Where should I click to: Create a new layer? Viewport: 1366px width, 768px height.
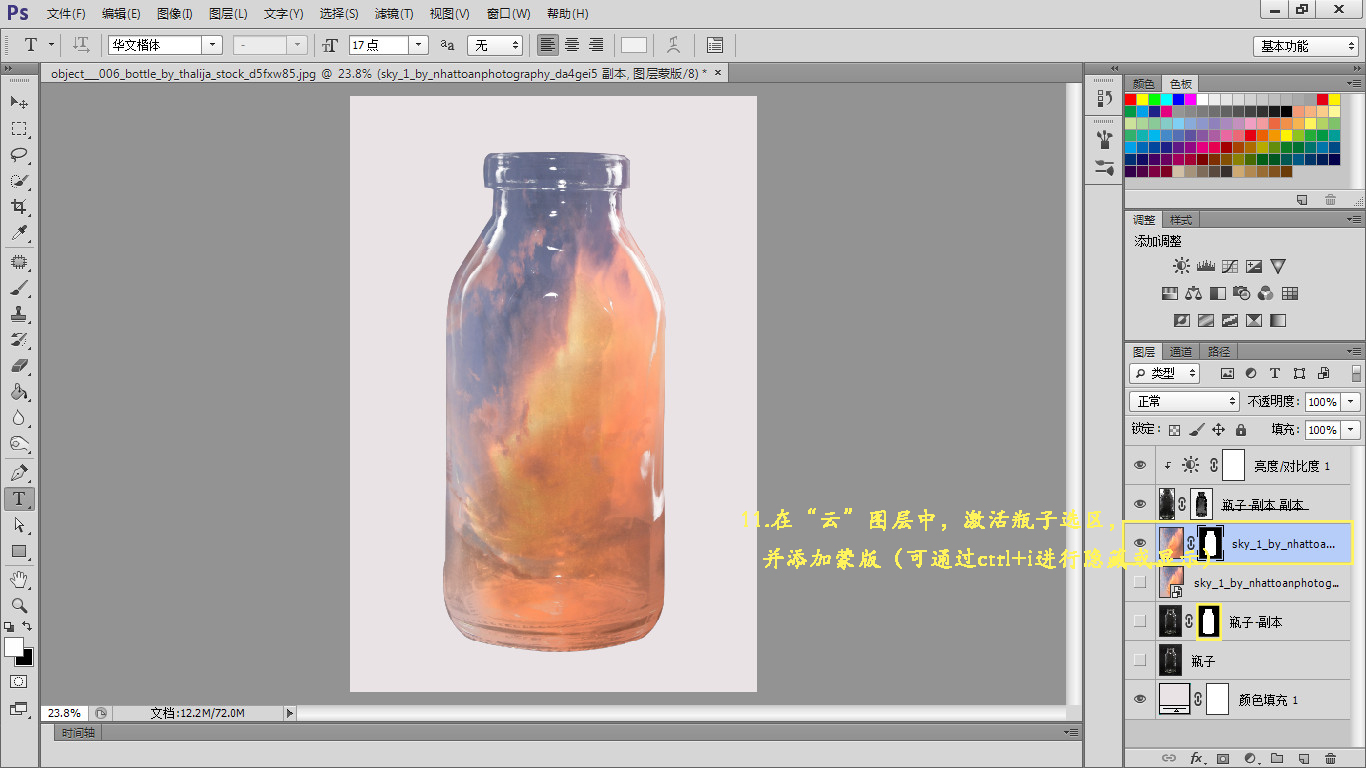pyautogui.click(x=1303, y=759)
